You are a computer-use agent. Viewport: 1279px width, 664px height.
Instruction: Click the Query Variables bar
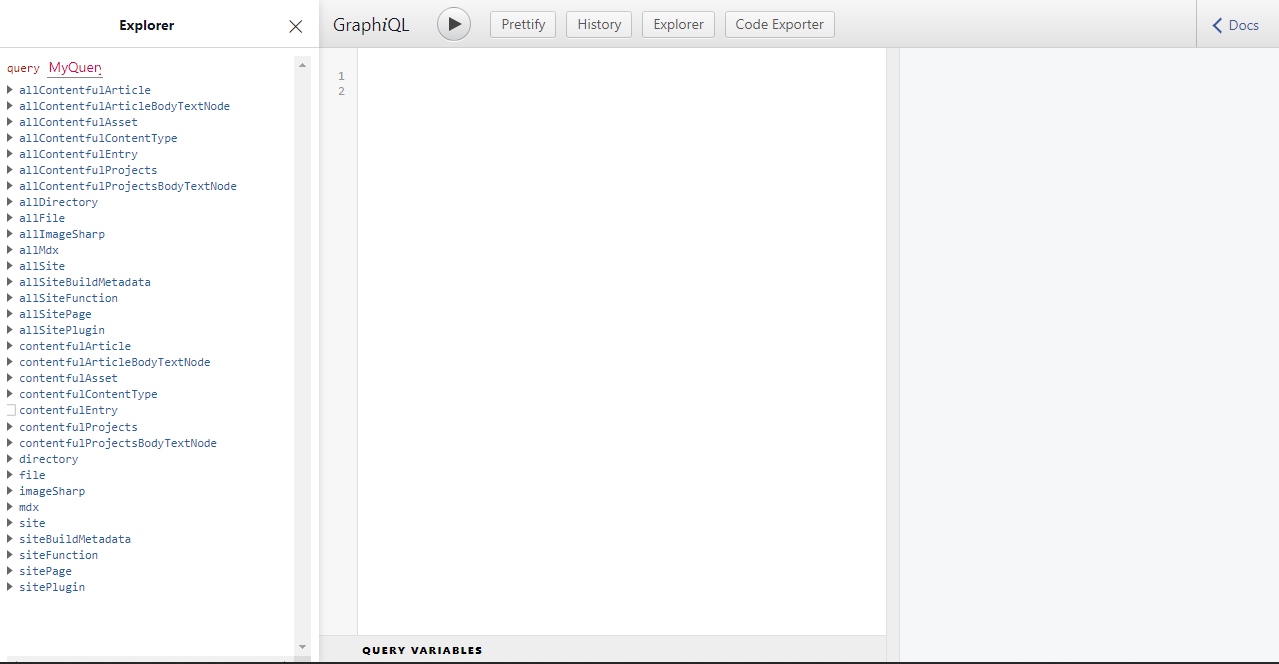[602, 650]
